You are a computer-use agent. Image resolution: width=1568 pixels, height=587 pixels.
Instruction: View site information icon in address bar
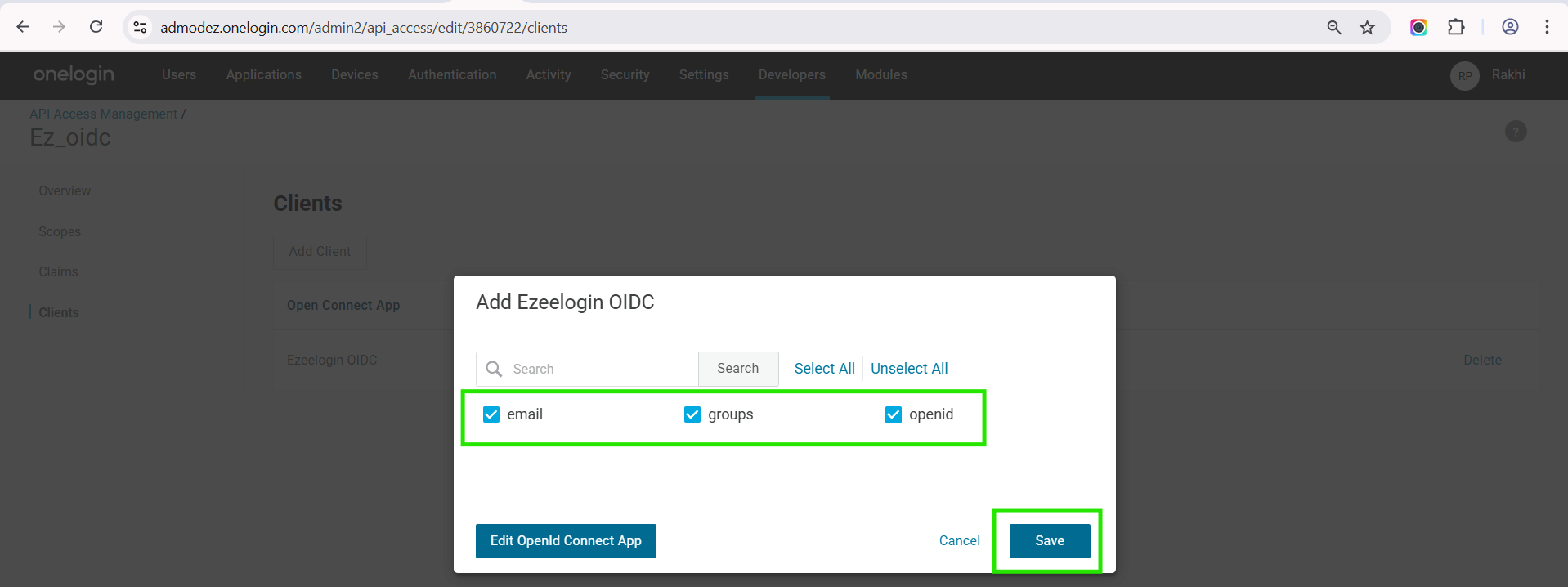point(141,27)
